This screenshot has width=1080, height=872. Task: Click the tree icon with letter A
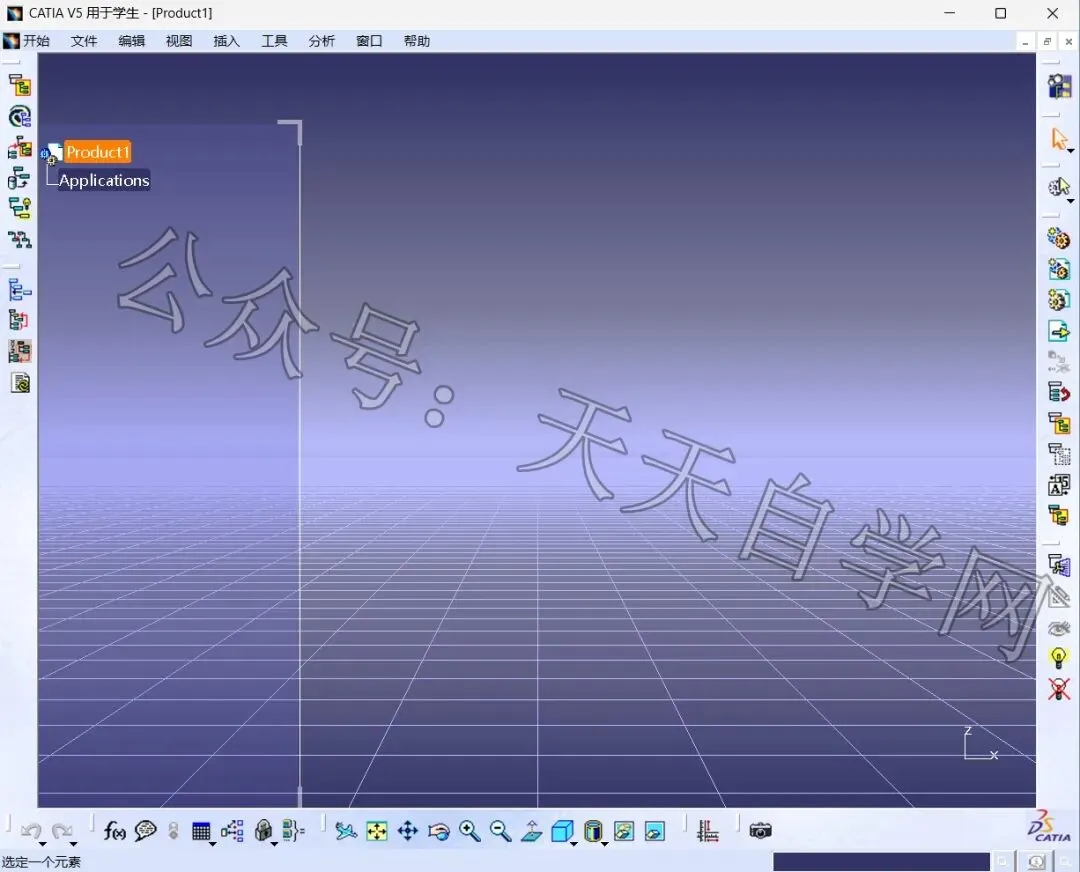tap(1059, 485)
